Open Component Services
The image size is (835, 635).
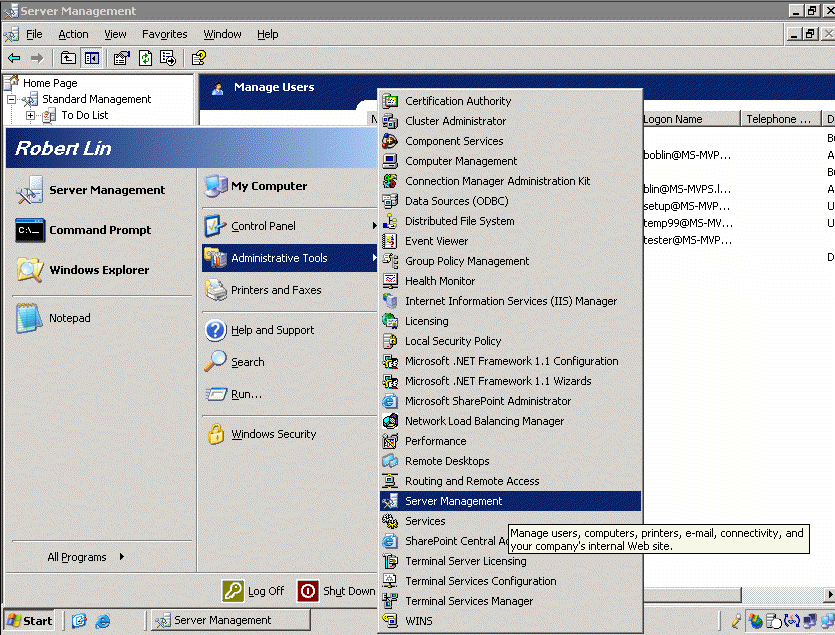click(510, 141)
